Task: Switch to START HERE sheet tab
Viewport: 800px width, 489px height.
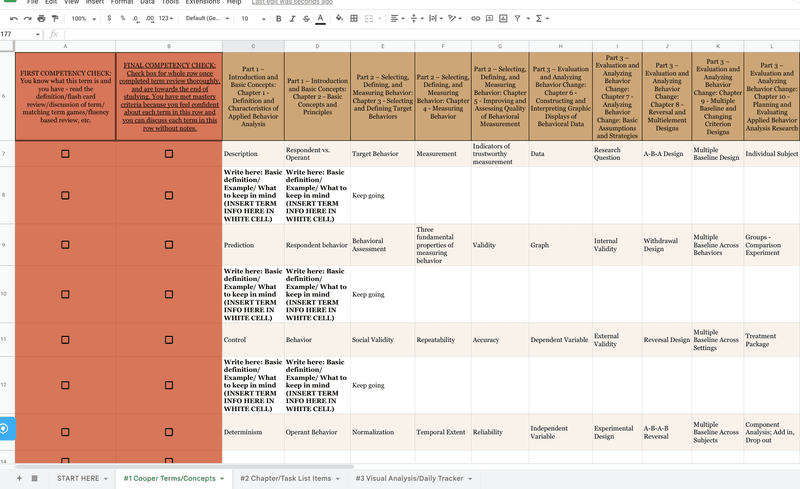Action: [78, 478]
